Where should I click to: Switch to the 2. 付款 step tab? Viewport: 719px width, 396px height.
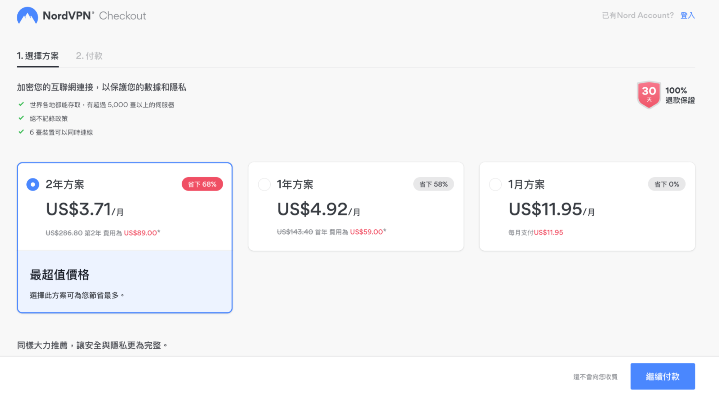pos(89,56)
